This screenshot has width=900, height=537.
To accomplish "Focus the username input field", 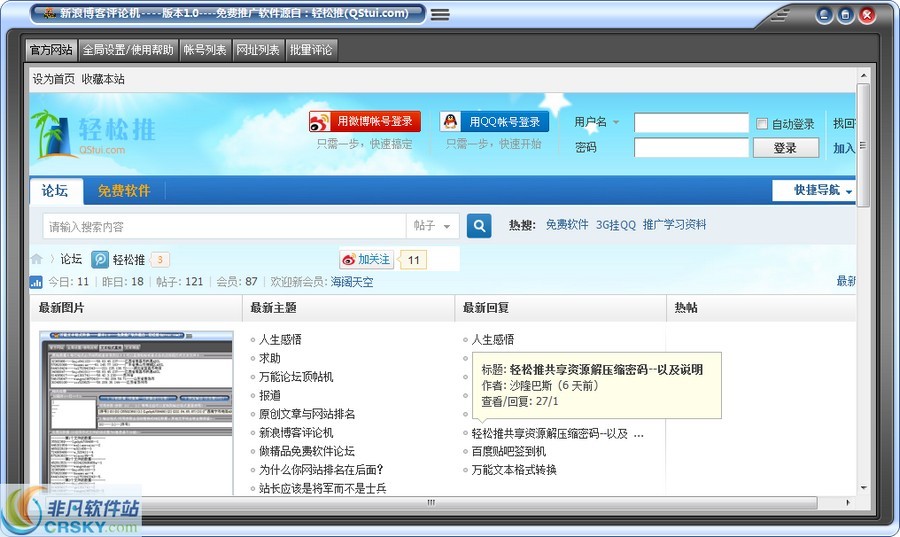I will [x=691, y=123].
